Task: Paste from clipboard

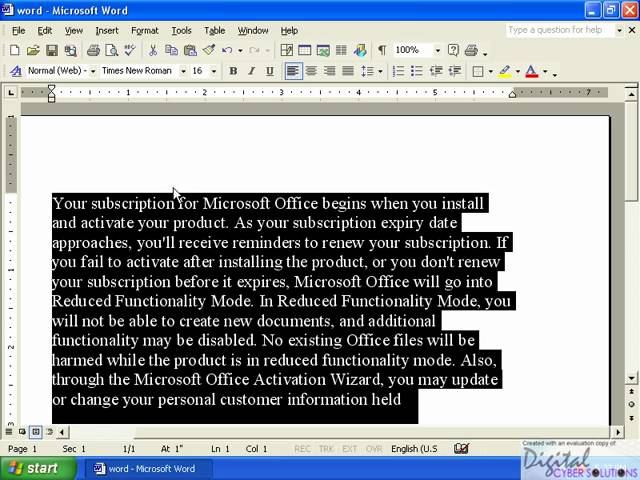Action: click(190, 50)
